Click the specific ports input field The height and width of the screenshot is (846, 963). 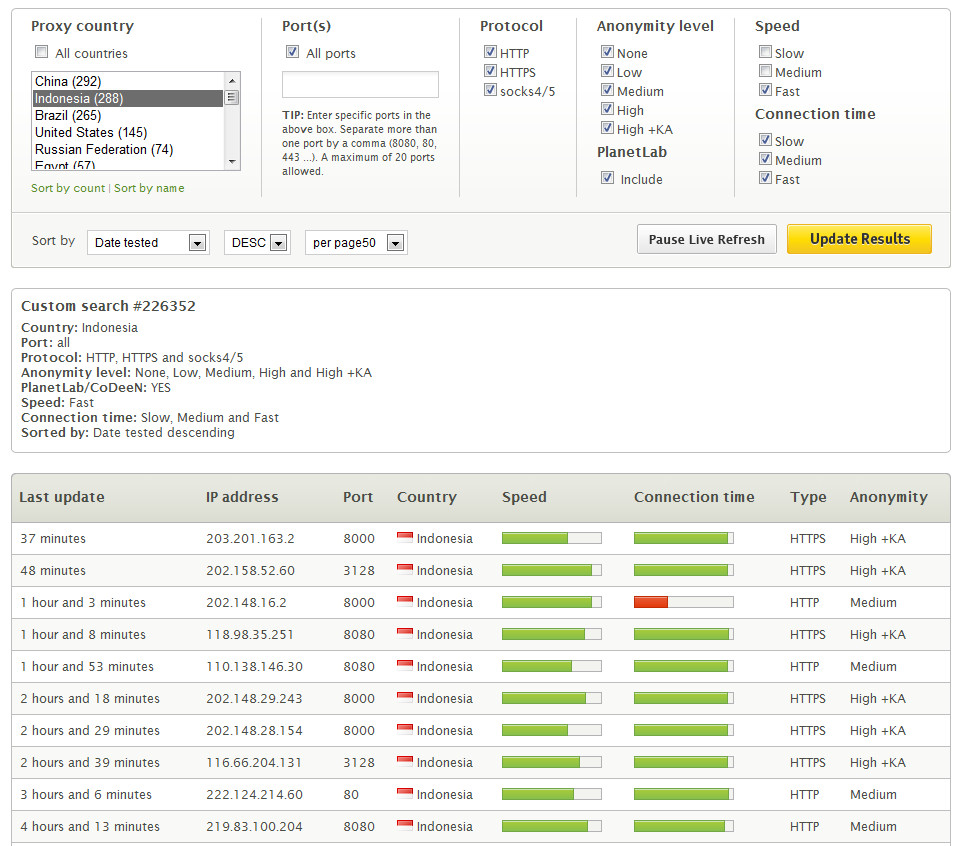[x=360, y=84]
